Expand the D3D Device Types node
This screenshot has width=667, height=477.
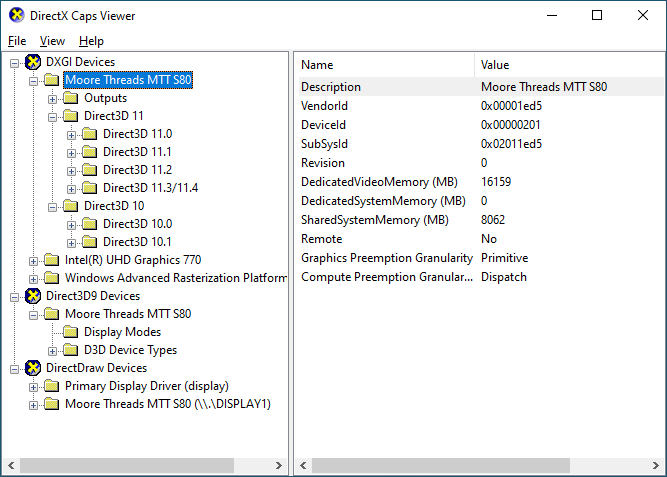(x=52, y=351)
